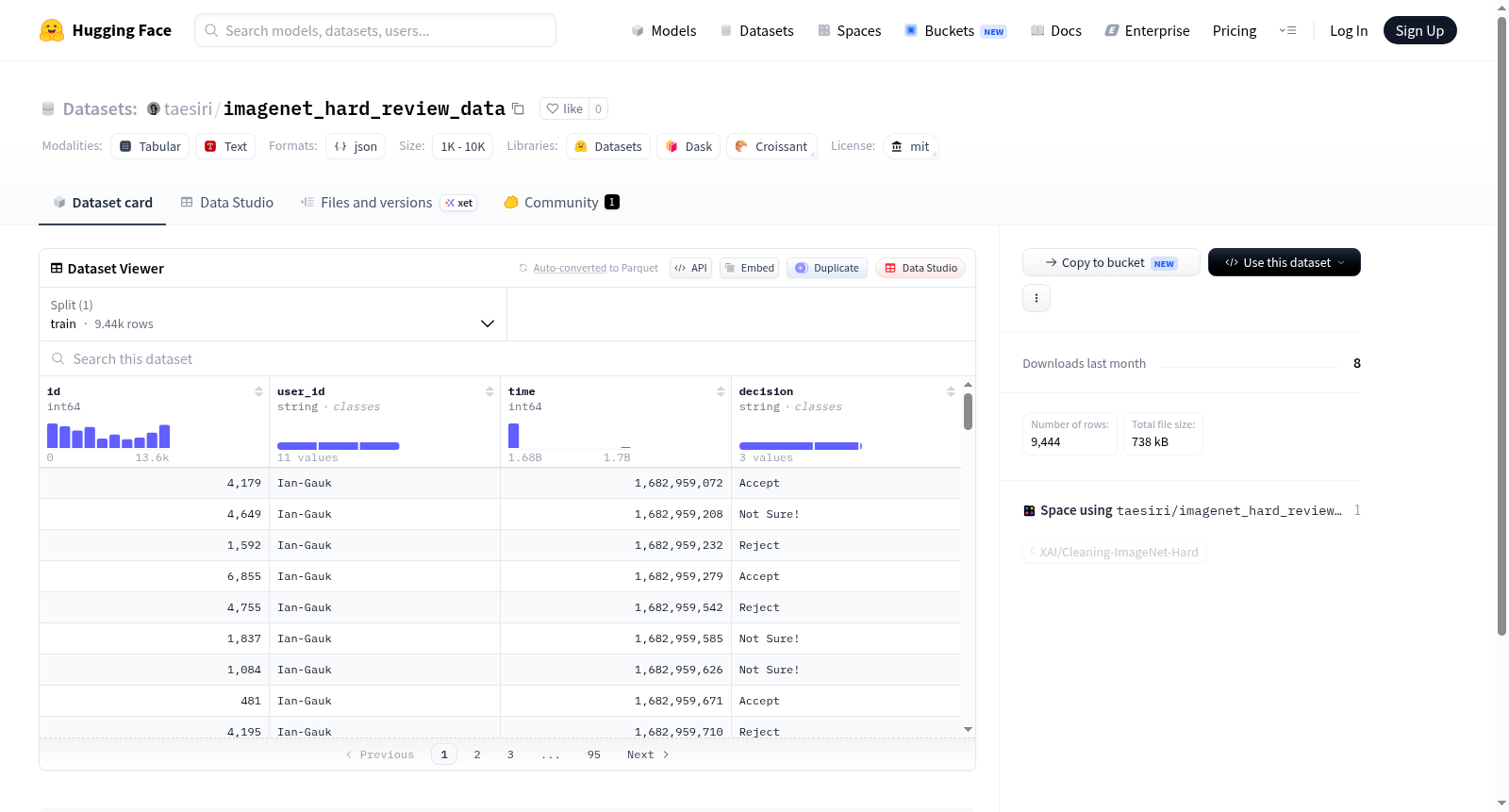The height and width of the screenshot is (812, 1509).
Task: Click the like heart button
Action: tap(564, 108)
